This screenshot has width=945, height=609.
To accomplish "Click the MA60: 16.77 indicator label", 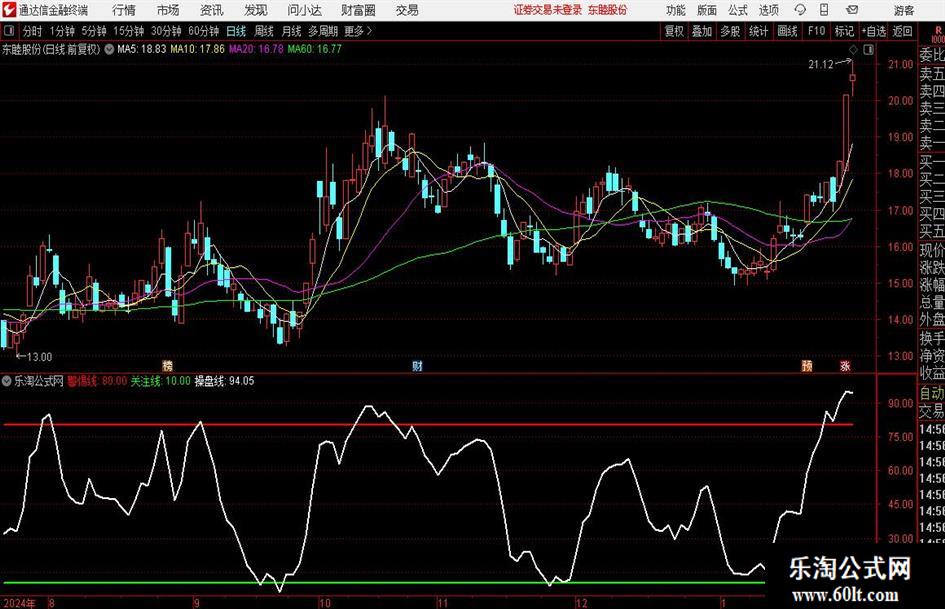I will click(315, 49).
